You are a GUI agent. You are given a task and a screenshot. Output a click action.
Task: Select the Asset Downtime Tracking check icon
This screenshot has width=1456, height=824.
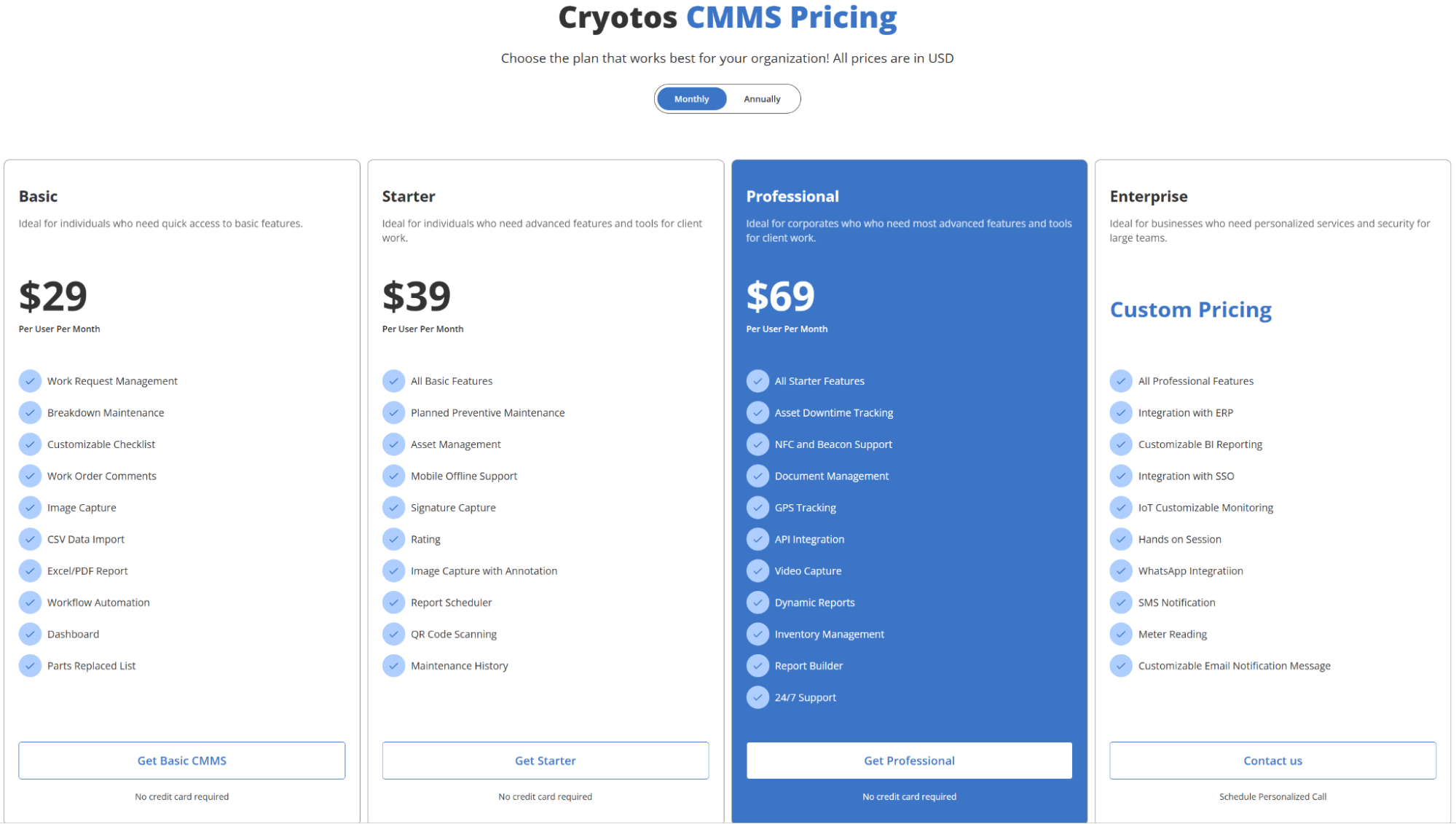pyautogui.click(x=757, y=412)
